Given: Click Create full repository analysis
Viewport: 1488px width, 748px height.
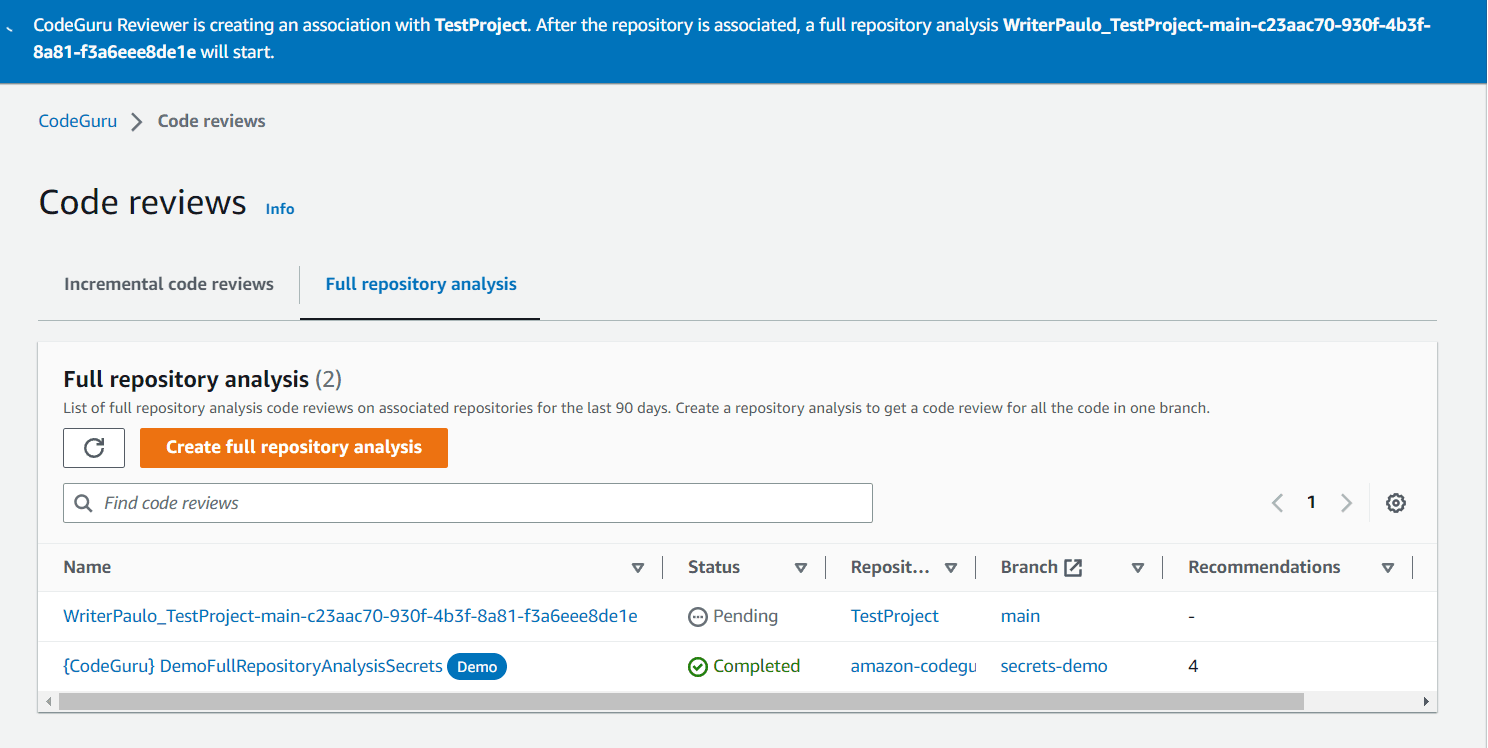Looking at the screenshot, I should point(293,447).
